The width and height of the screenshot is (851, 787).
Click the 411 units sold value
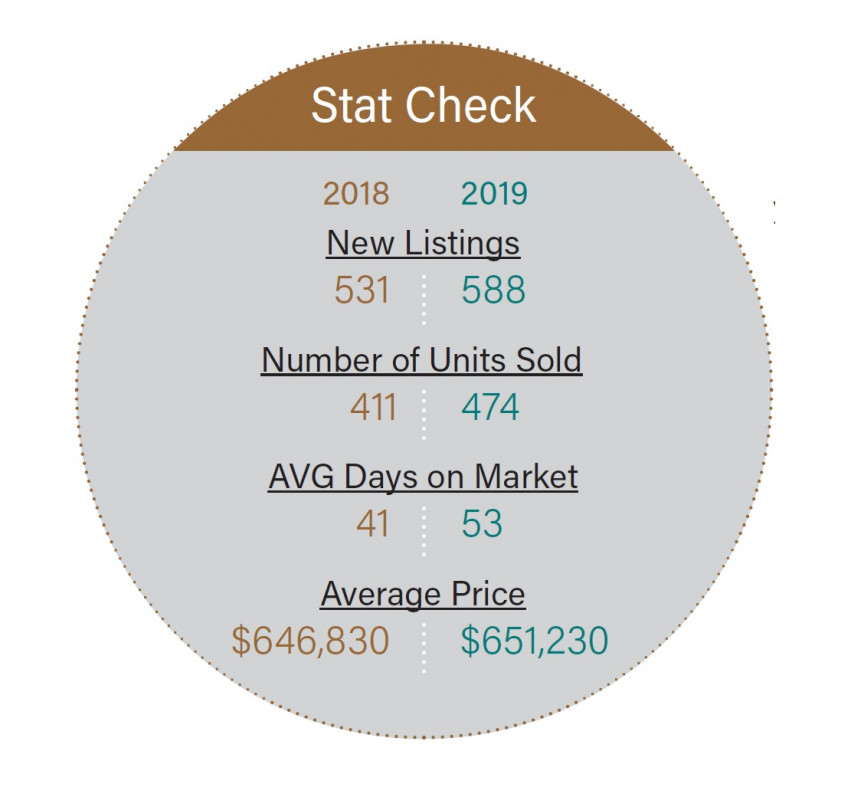[x=373, y=407]
